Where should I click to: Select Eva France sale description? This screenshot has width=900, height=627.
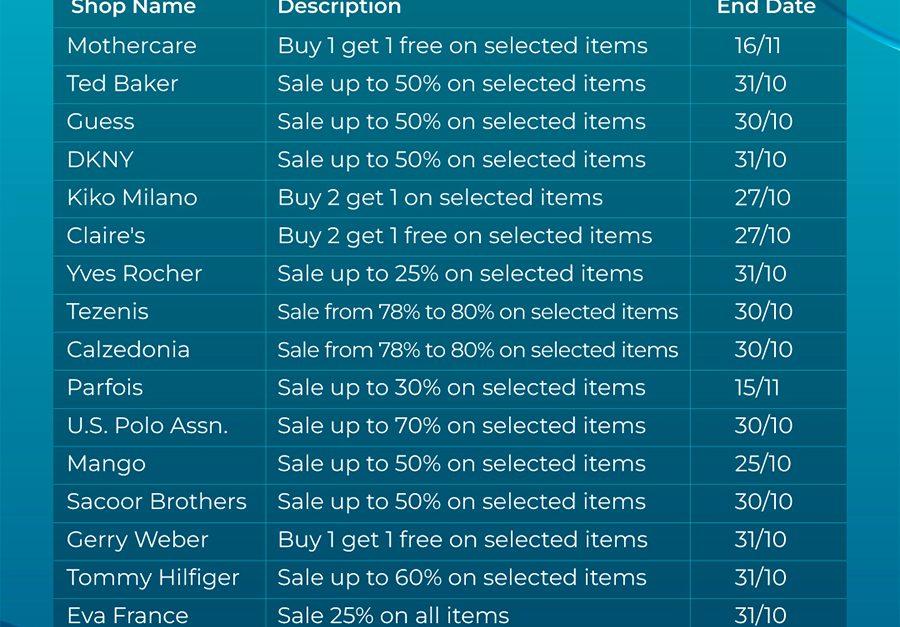(393, 616)
